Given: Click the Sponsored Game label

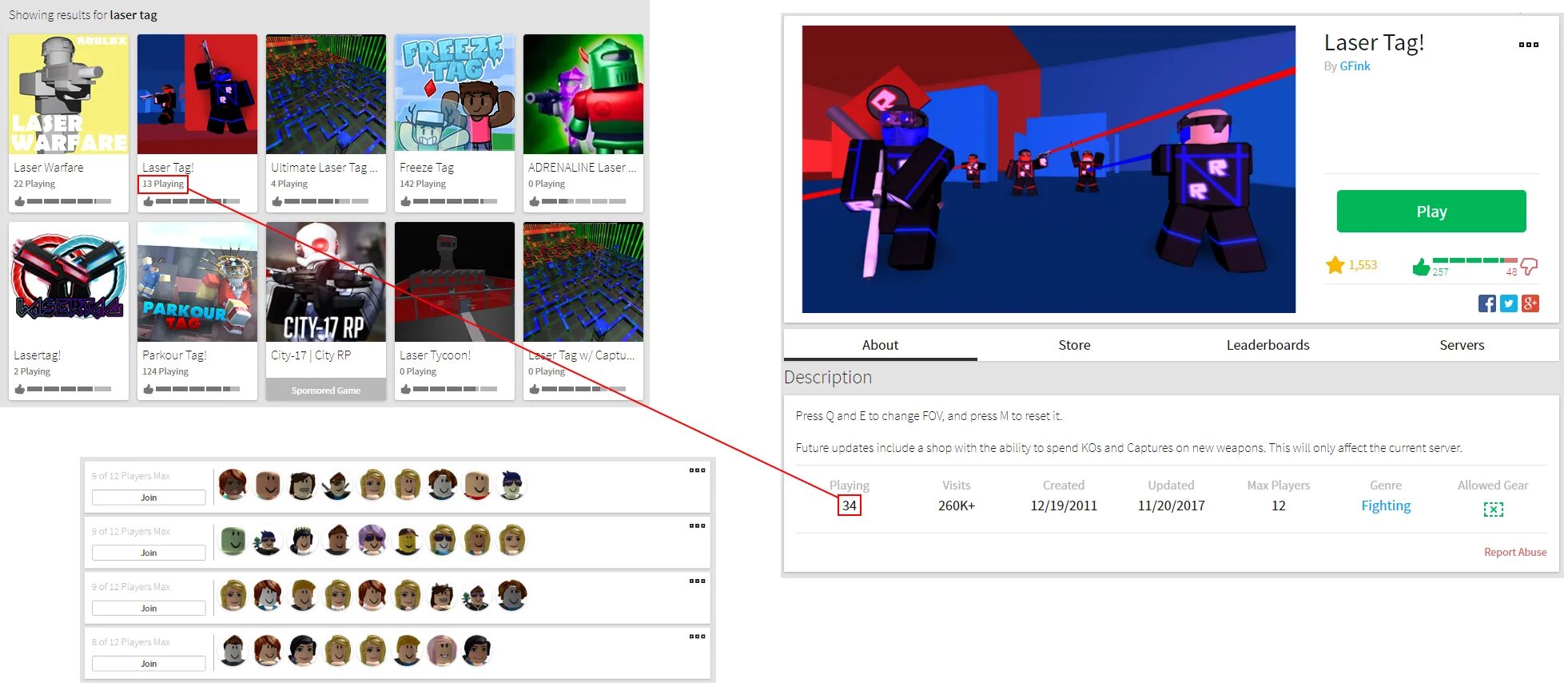Looking at the screenshot, I should 326,391.
